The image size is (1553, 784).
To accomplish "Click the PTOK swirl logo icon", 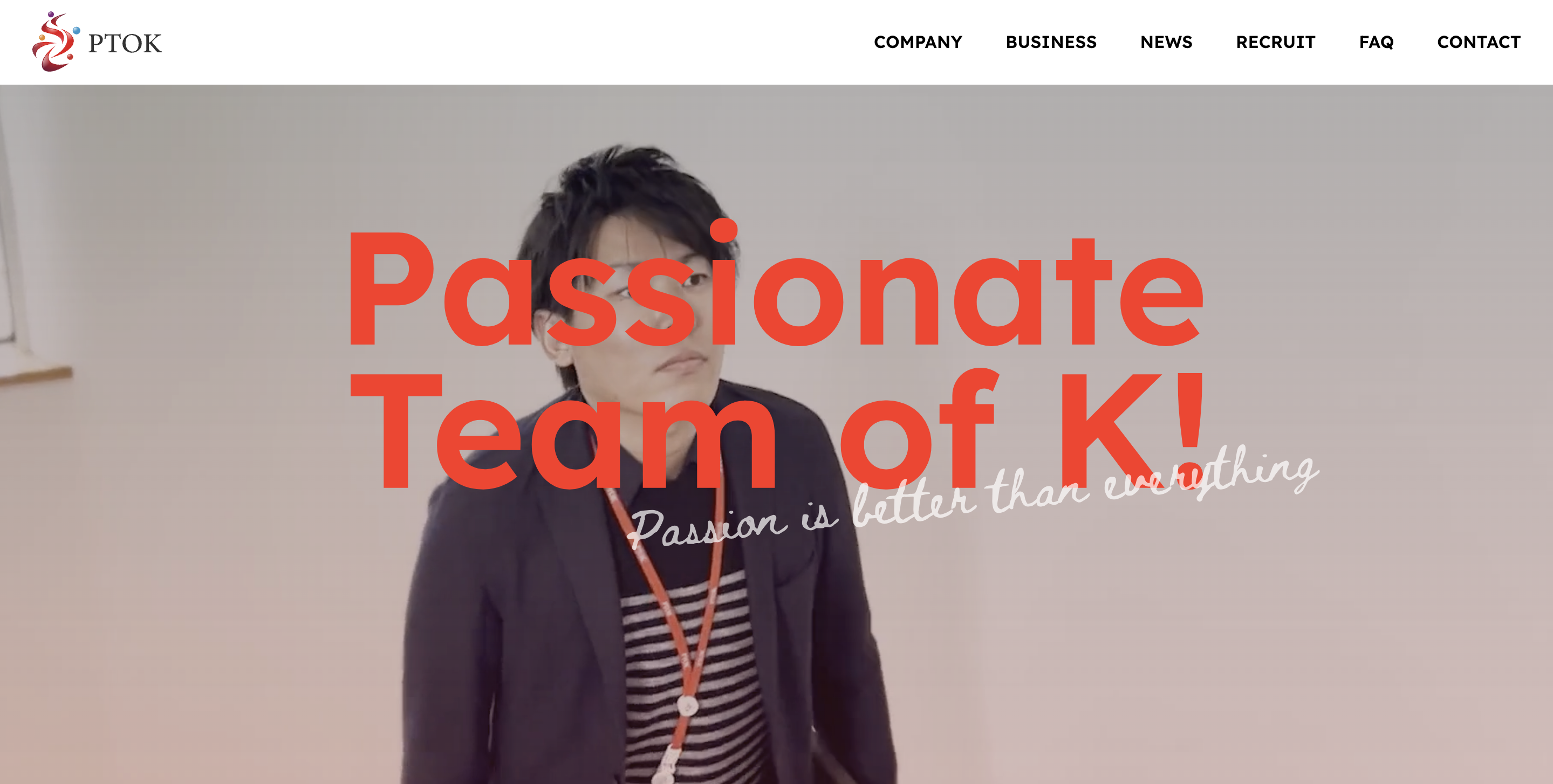I will tap(56, 42).
